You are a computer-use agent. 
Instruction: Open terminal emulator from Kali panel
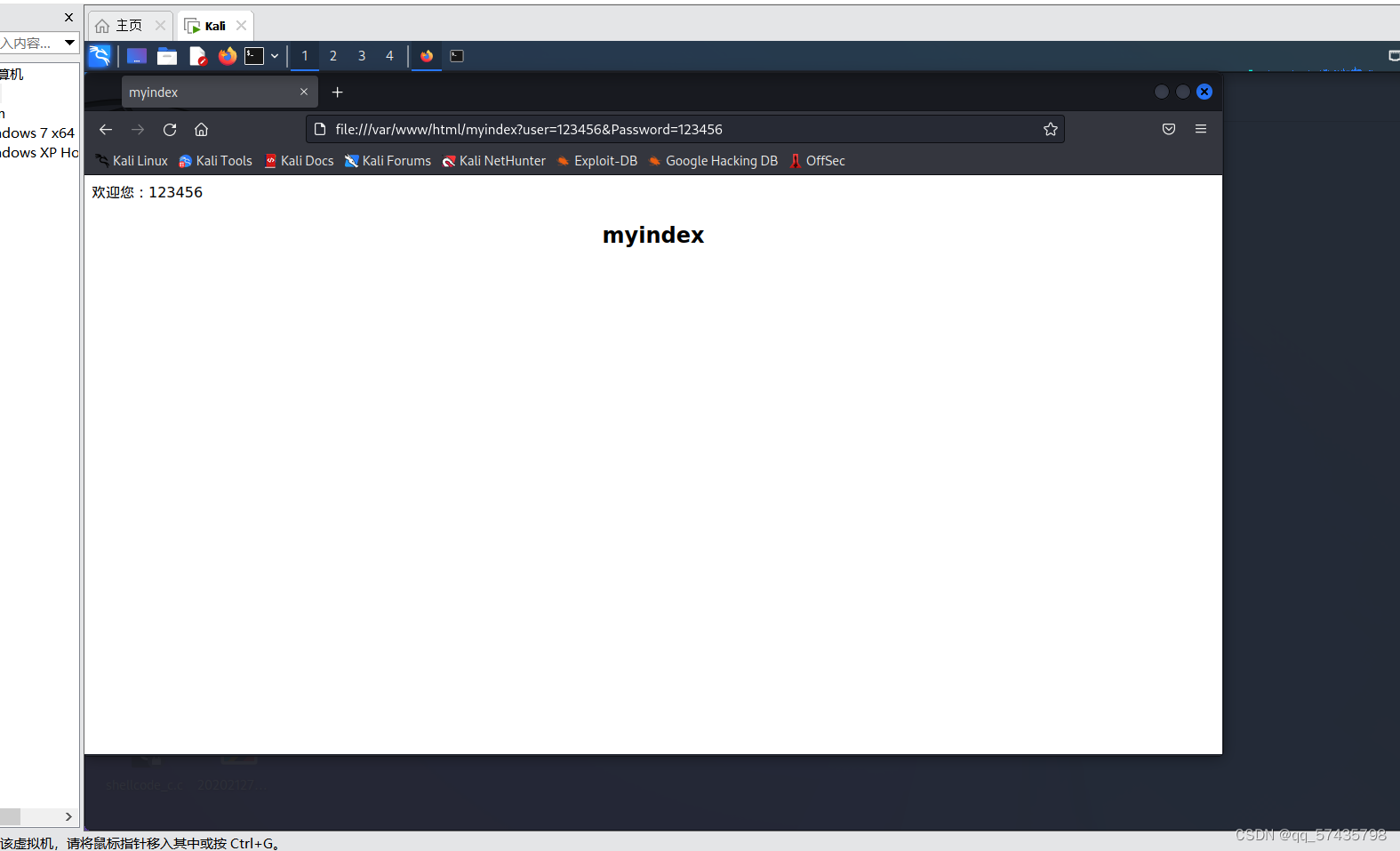(x=255, y=56)
